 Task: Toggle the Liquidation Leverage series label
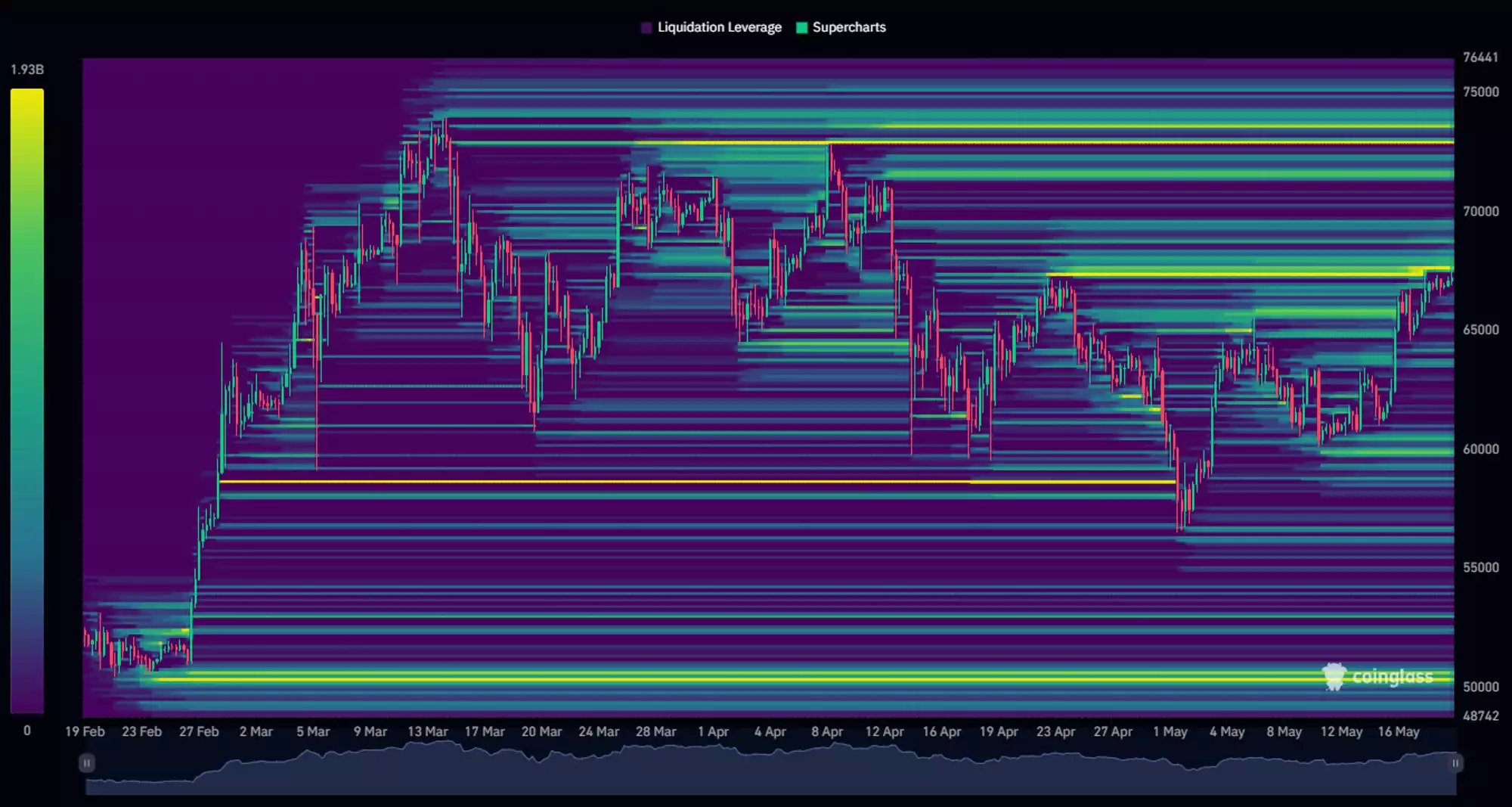[719, 28]
